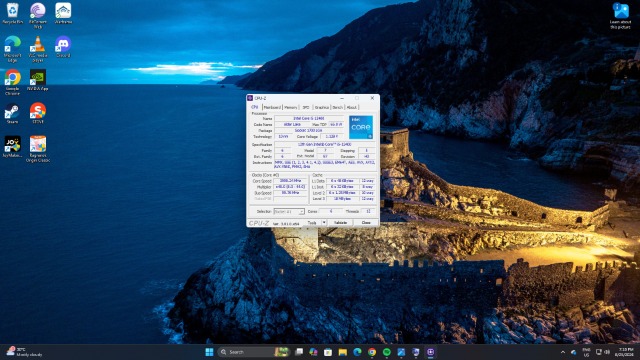Click the Level 3 cache size value
640x360 pixels.
pos(342,199)
